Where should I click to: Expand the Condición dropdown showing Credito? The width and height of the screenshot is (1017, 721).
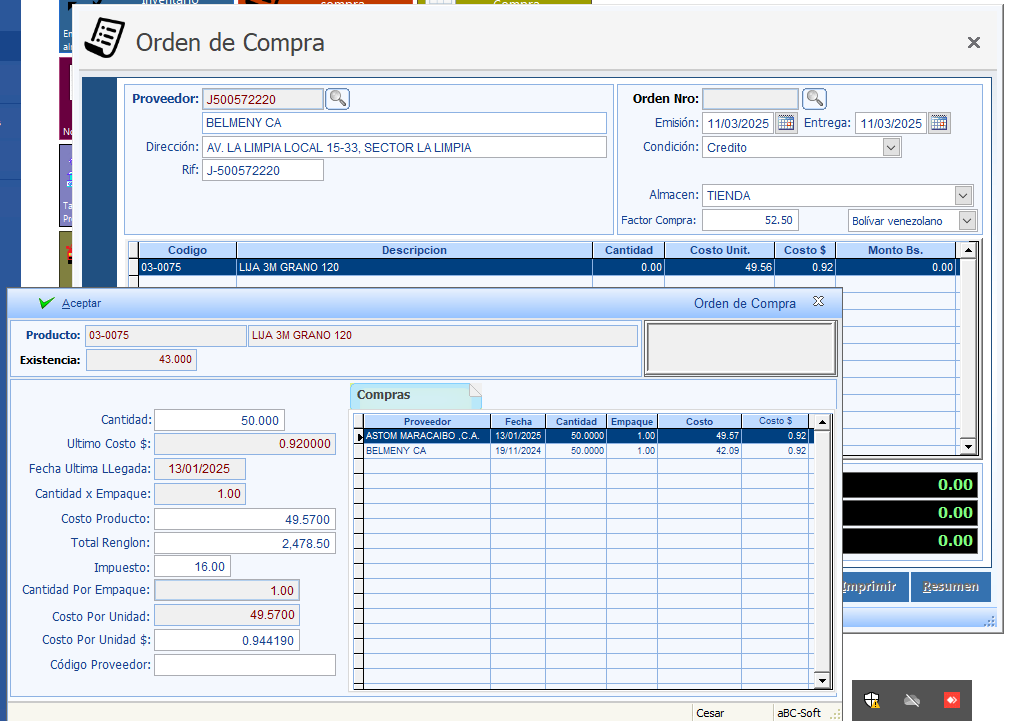891,147
